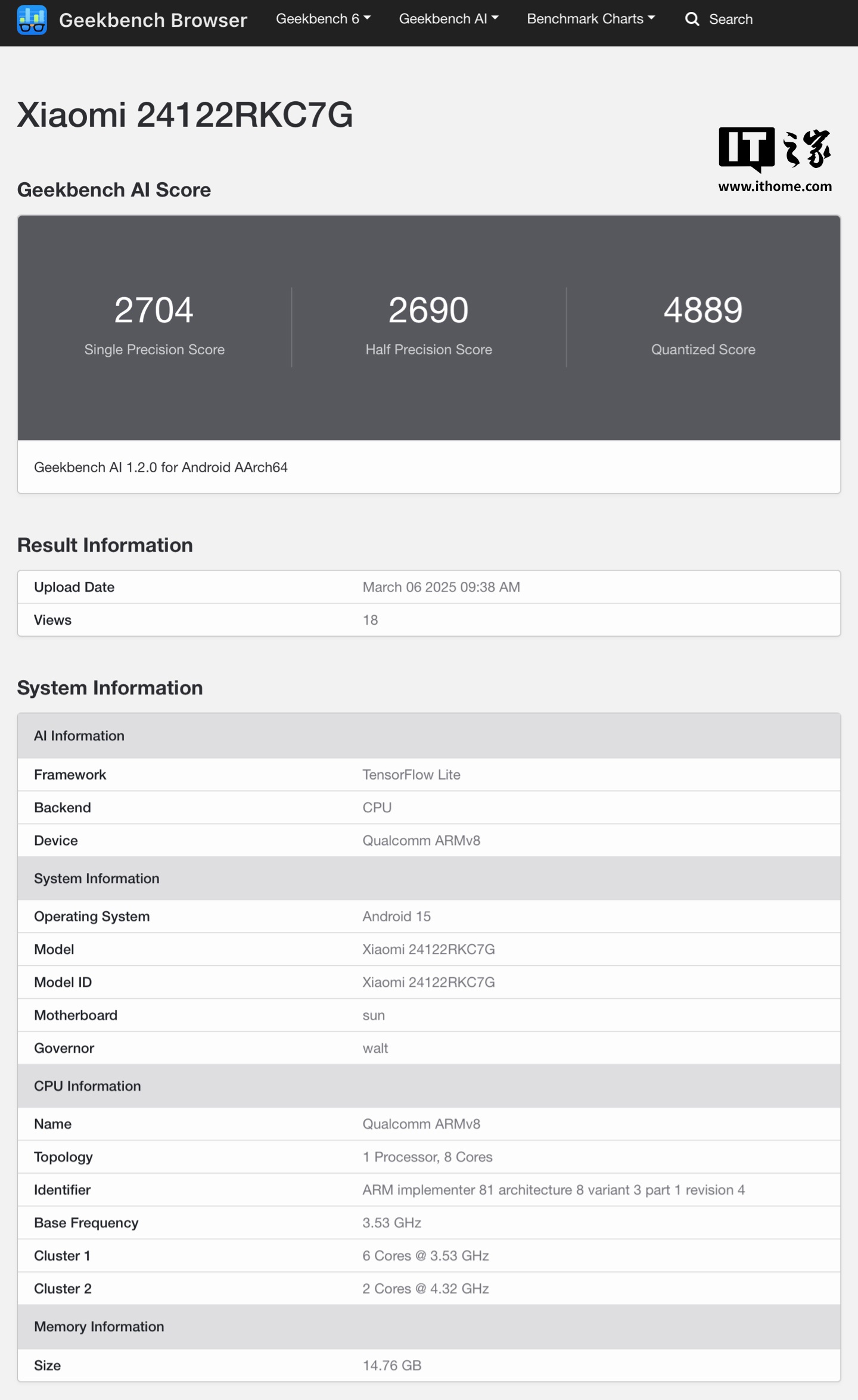Expand the Geekbench AI dropdown menu
Screen dimensions: 858x1400
448,19
